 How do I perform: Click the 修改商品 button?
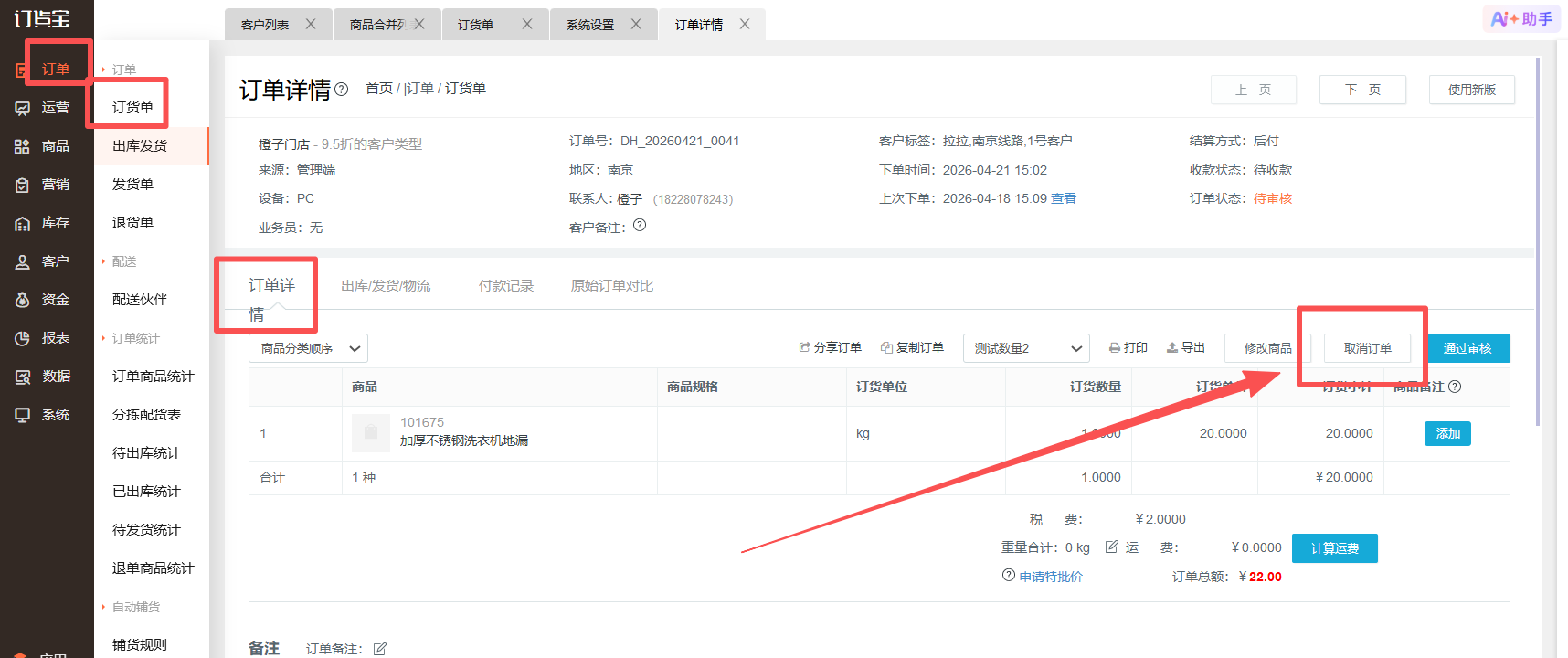(x=1267, y=348)
